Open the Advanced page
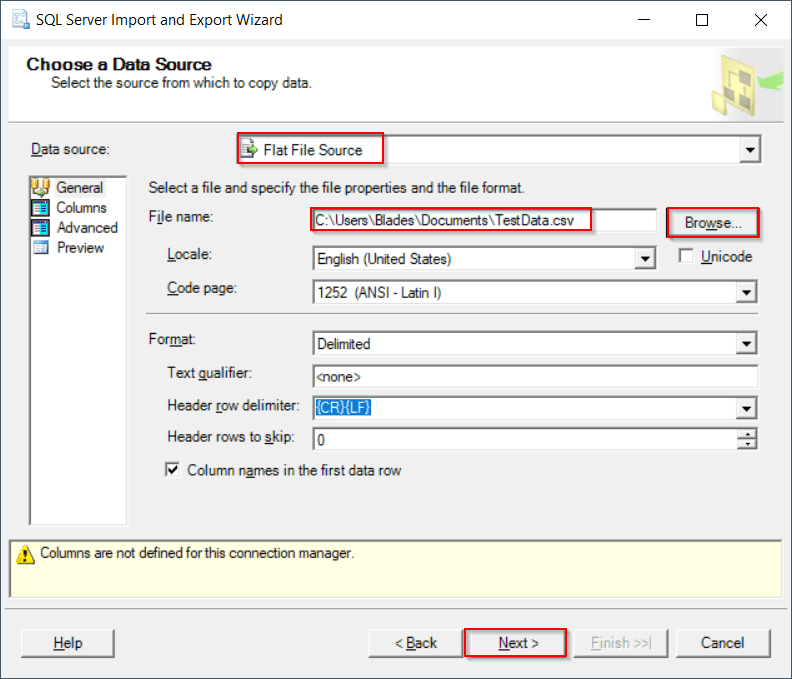The height and width of the screenshot is (679, 792). 87,228
